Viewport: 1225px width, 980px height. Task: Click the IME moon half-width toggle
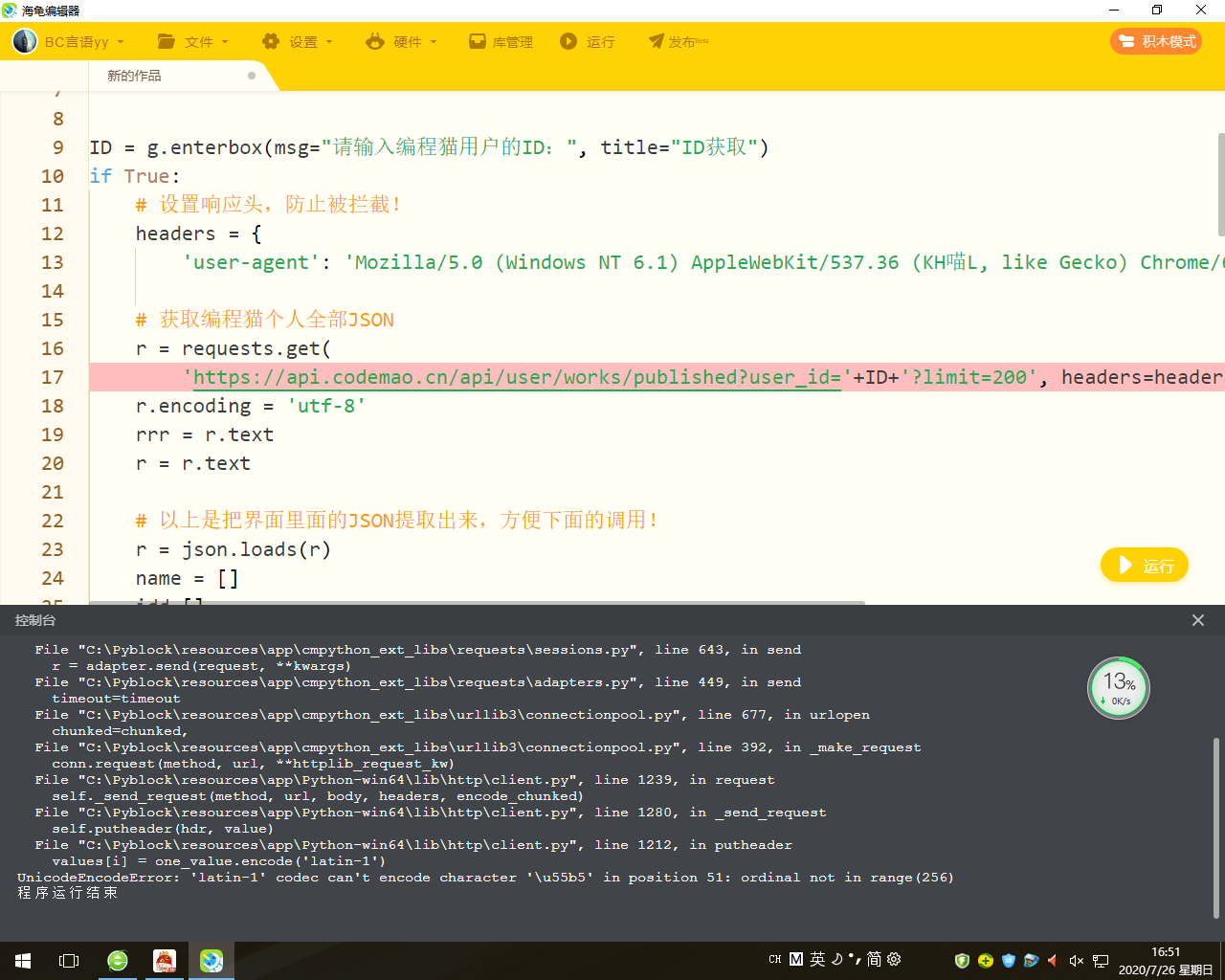(x=836, y=959)
